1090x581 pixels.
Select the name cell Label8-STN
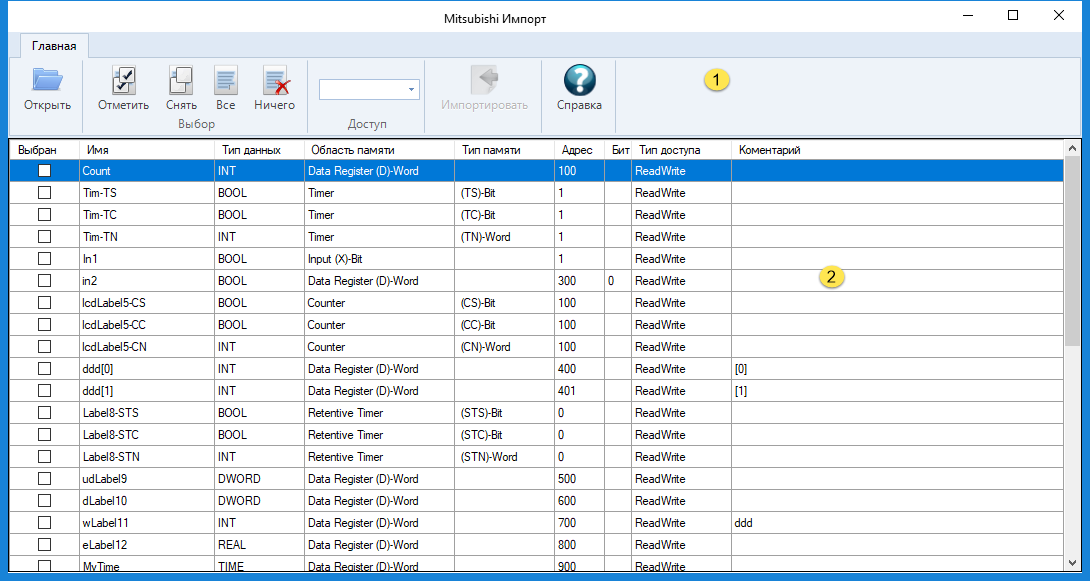(147, 457)
